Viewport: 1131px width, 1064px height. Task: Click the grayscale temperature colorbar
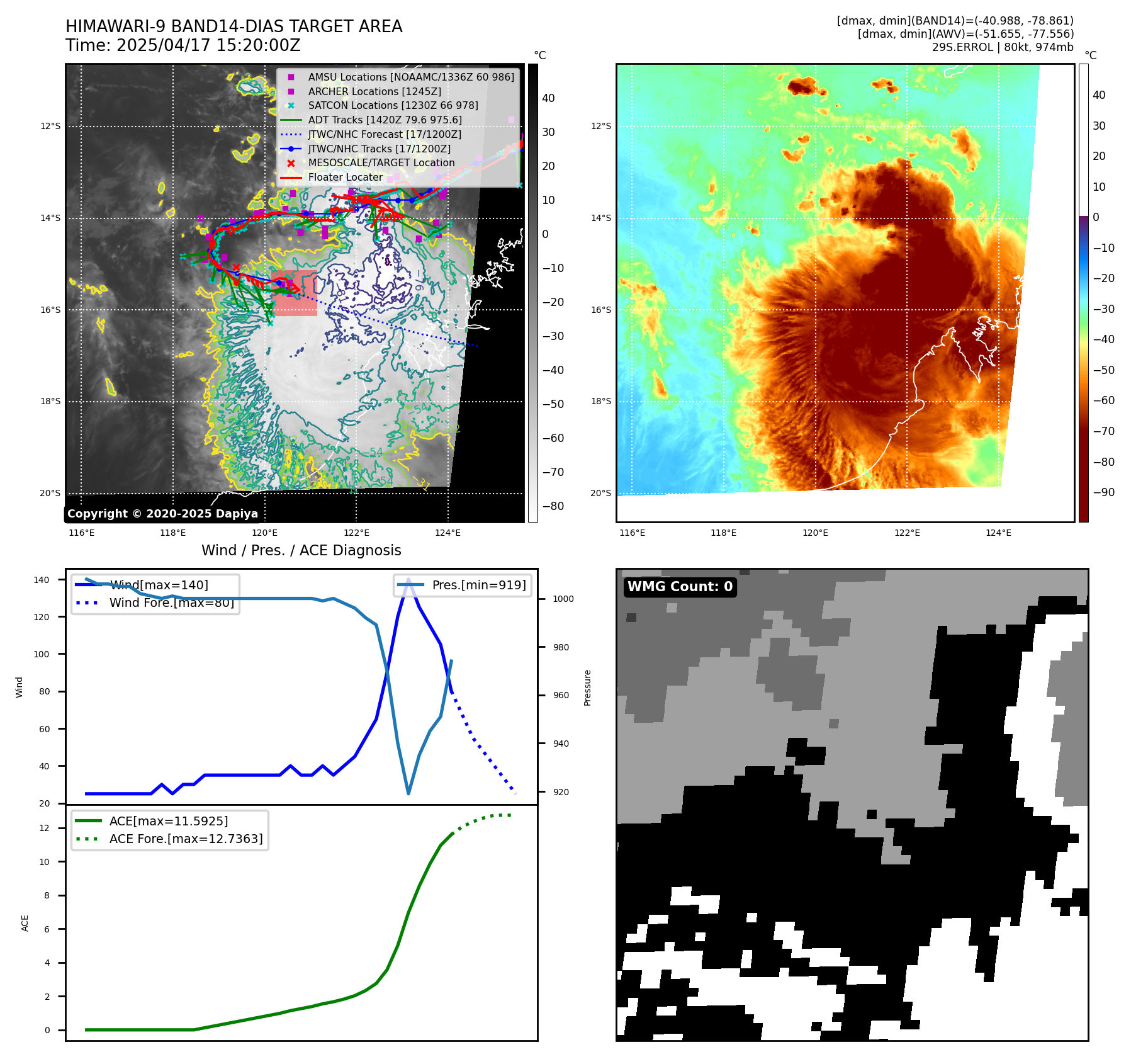(532, 293)
